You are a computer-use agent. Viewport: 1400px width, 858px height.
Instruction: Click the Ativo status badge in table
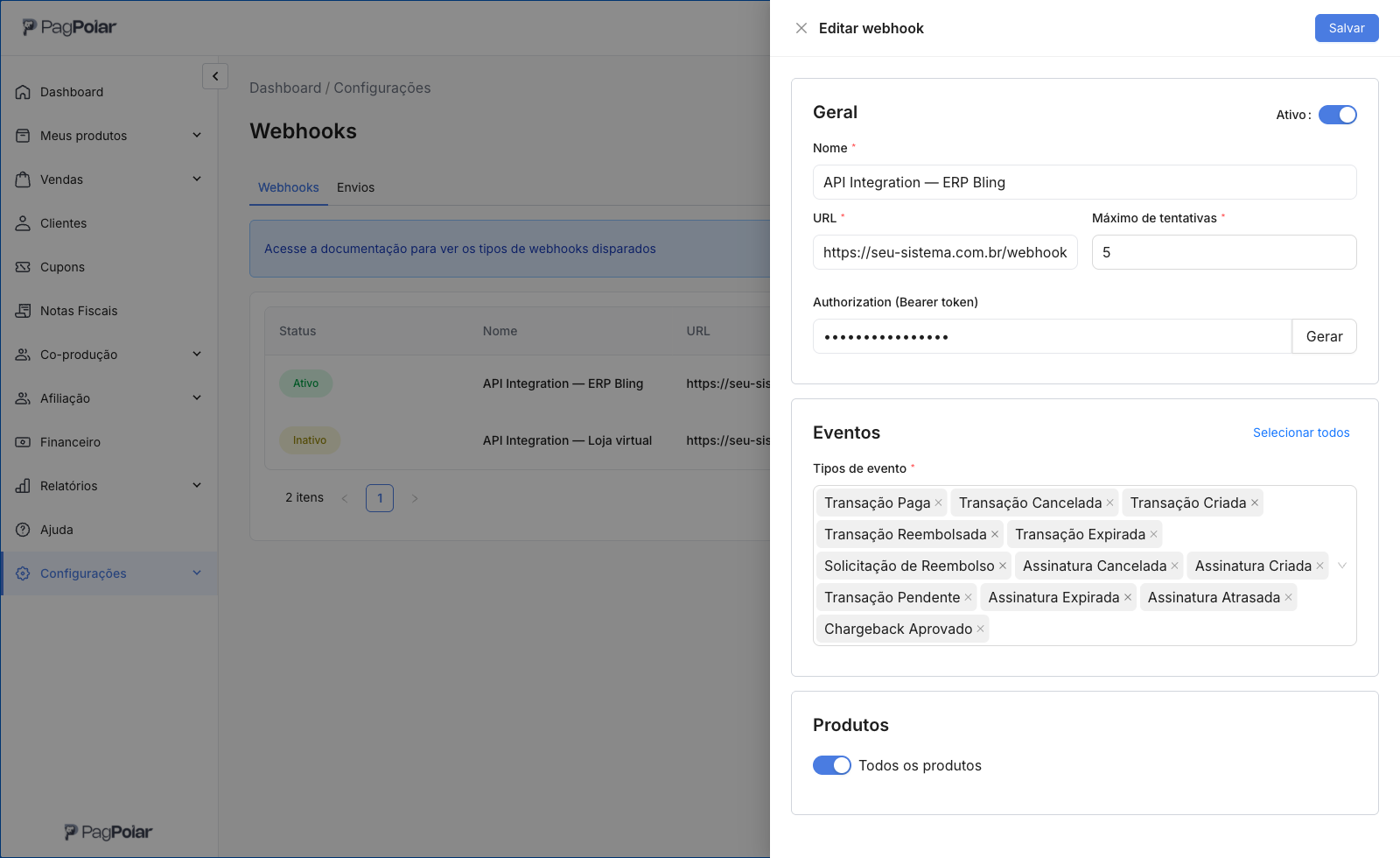[305, 383]
